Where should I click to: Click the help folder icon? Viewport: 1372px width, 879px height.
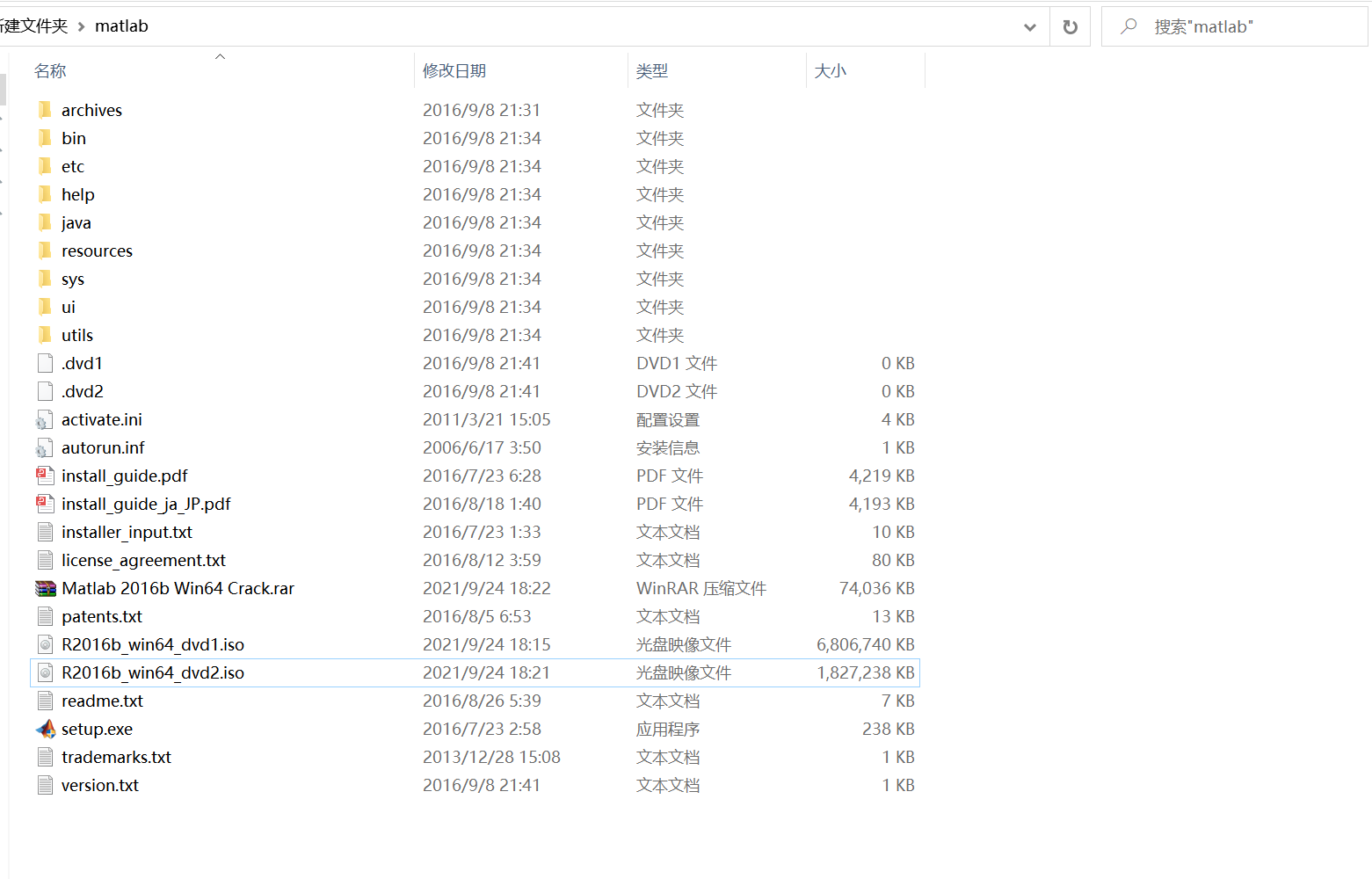(45, 194)
